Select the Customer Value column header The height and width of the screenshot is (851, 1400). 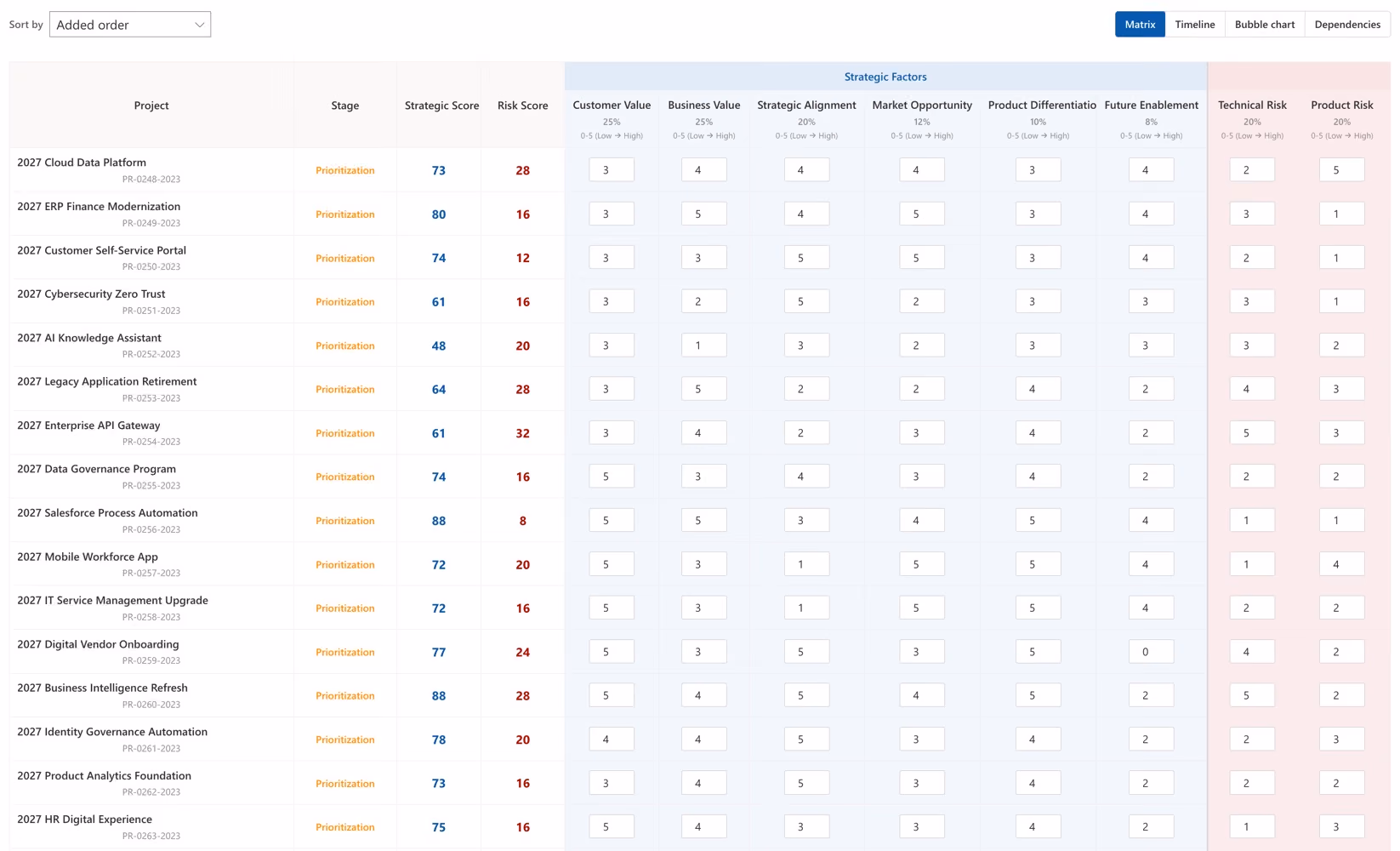click(x=612, y=105)
